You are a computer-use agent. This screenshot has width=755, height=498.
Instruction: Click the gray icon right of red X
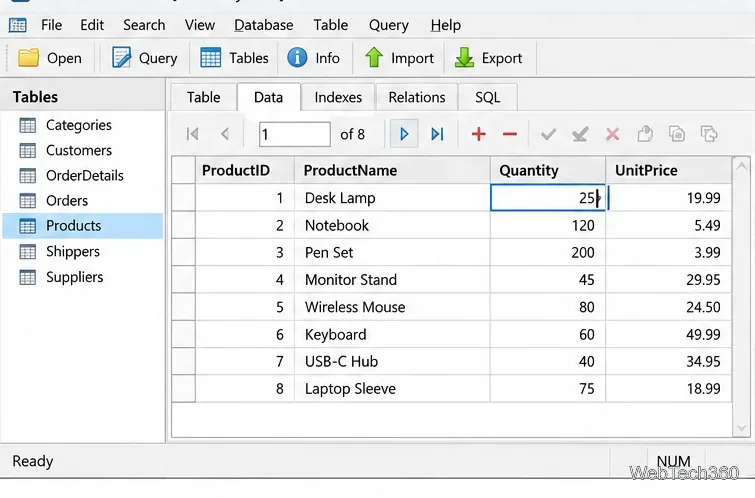[x=645, y=134]
